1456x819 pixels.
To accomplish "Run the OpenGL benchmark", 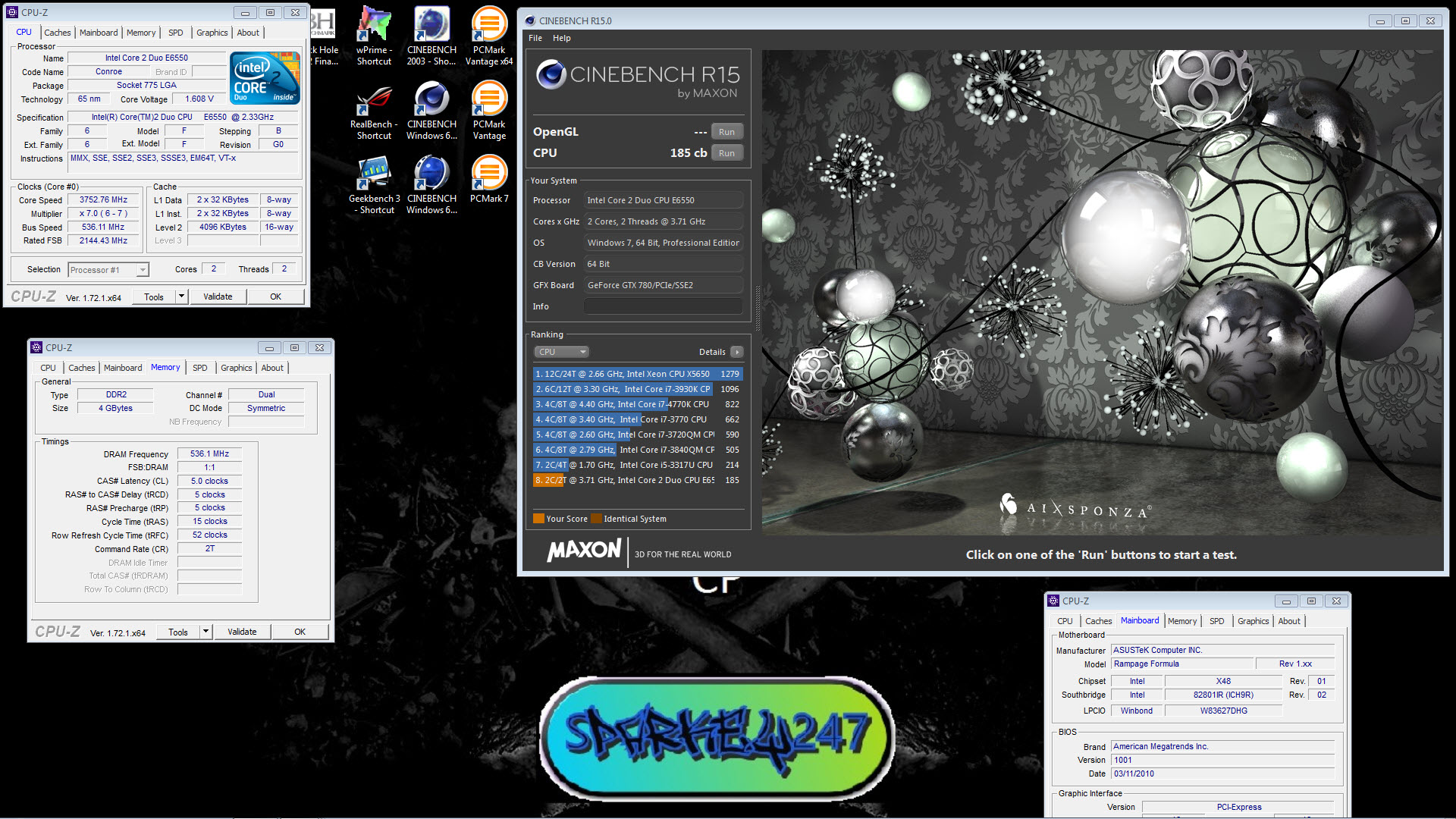I will pos(726,132).
